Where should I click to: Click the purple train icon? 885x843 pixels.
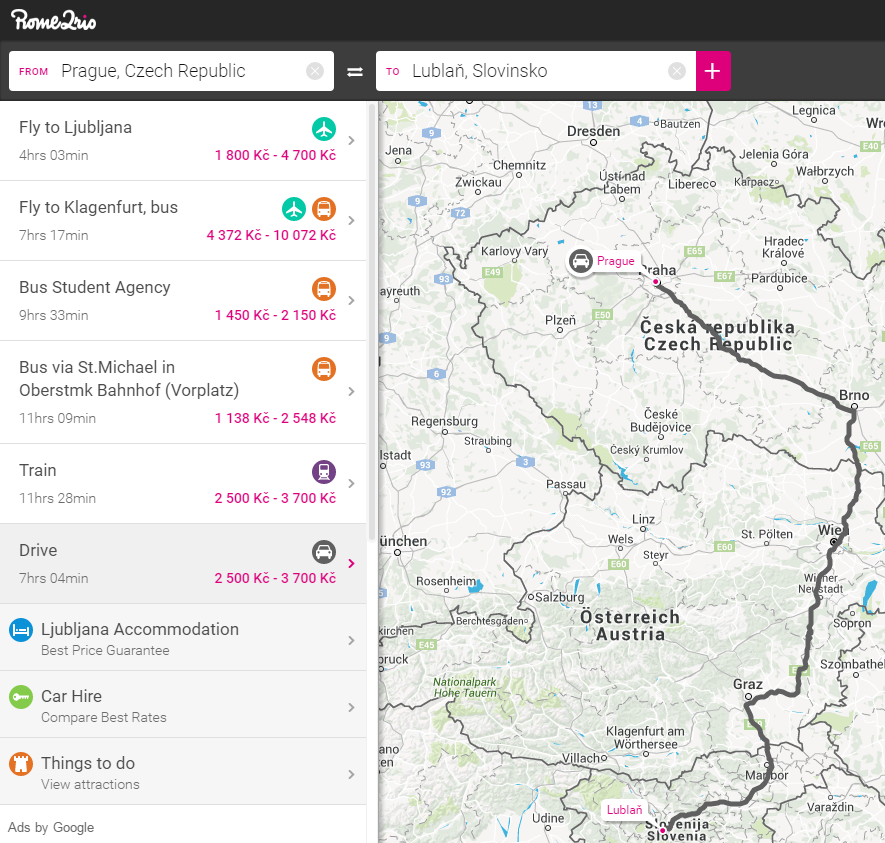coord(323,472)
